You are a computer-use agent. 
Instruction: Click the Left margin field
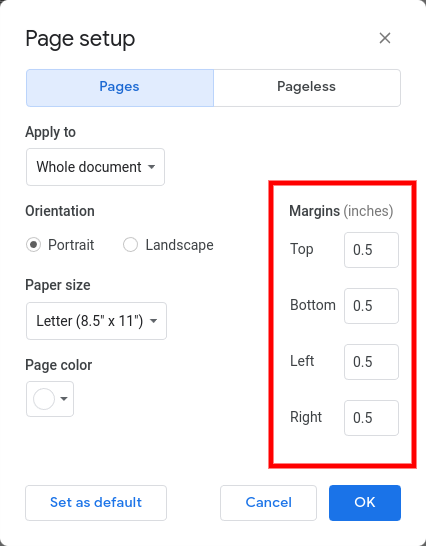371,362
